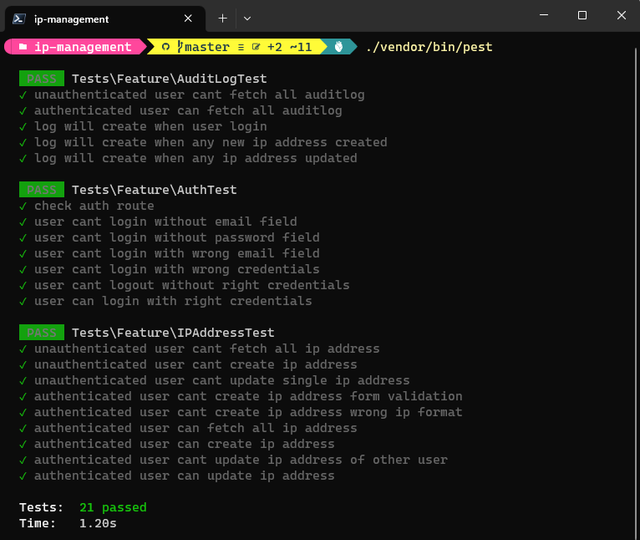Click 'authenticated user can fetch all auditlog'

pyautogui.click(x=188, y=111)
